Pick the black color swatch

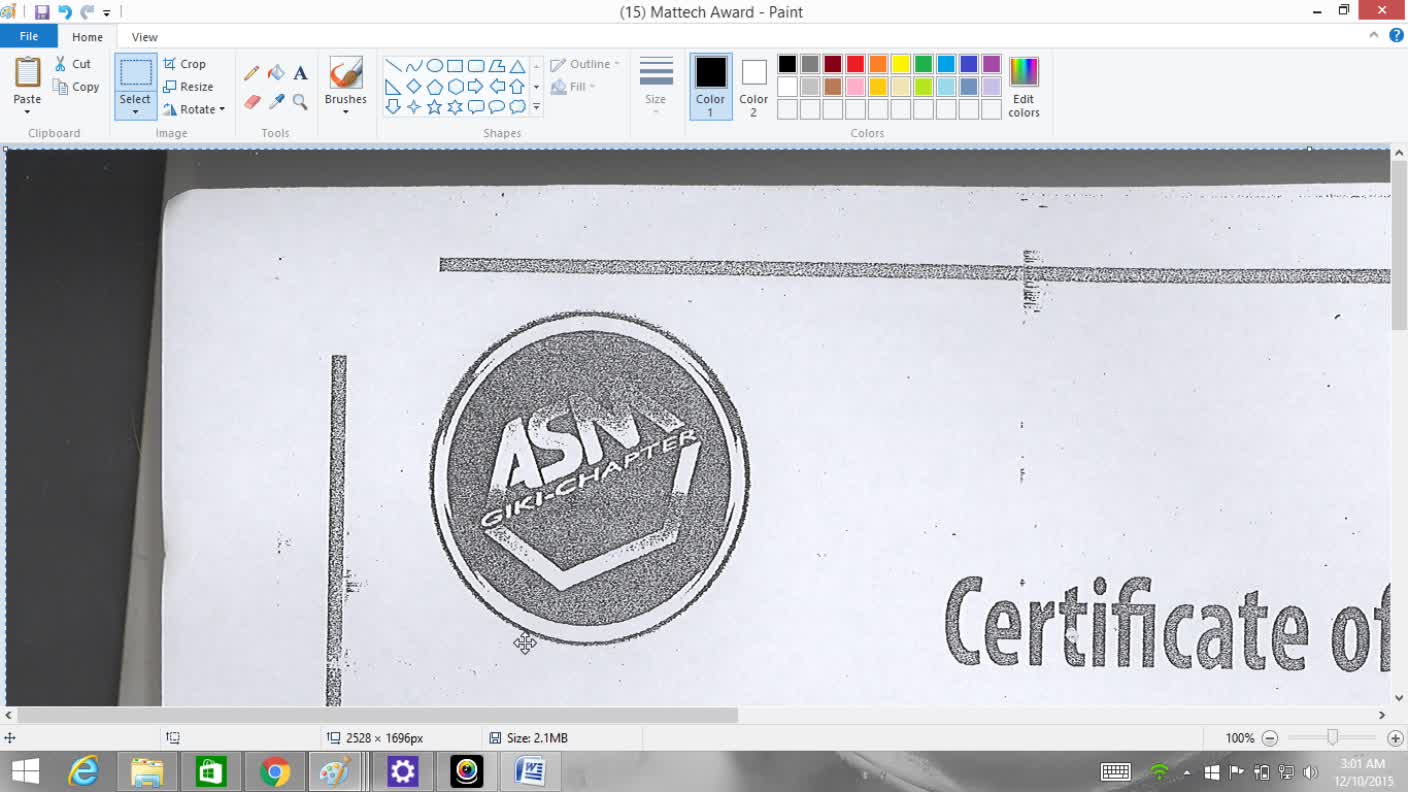click(788, 64)
